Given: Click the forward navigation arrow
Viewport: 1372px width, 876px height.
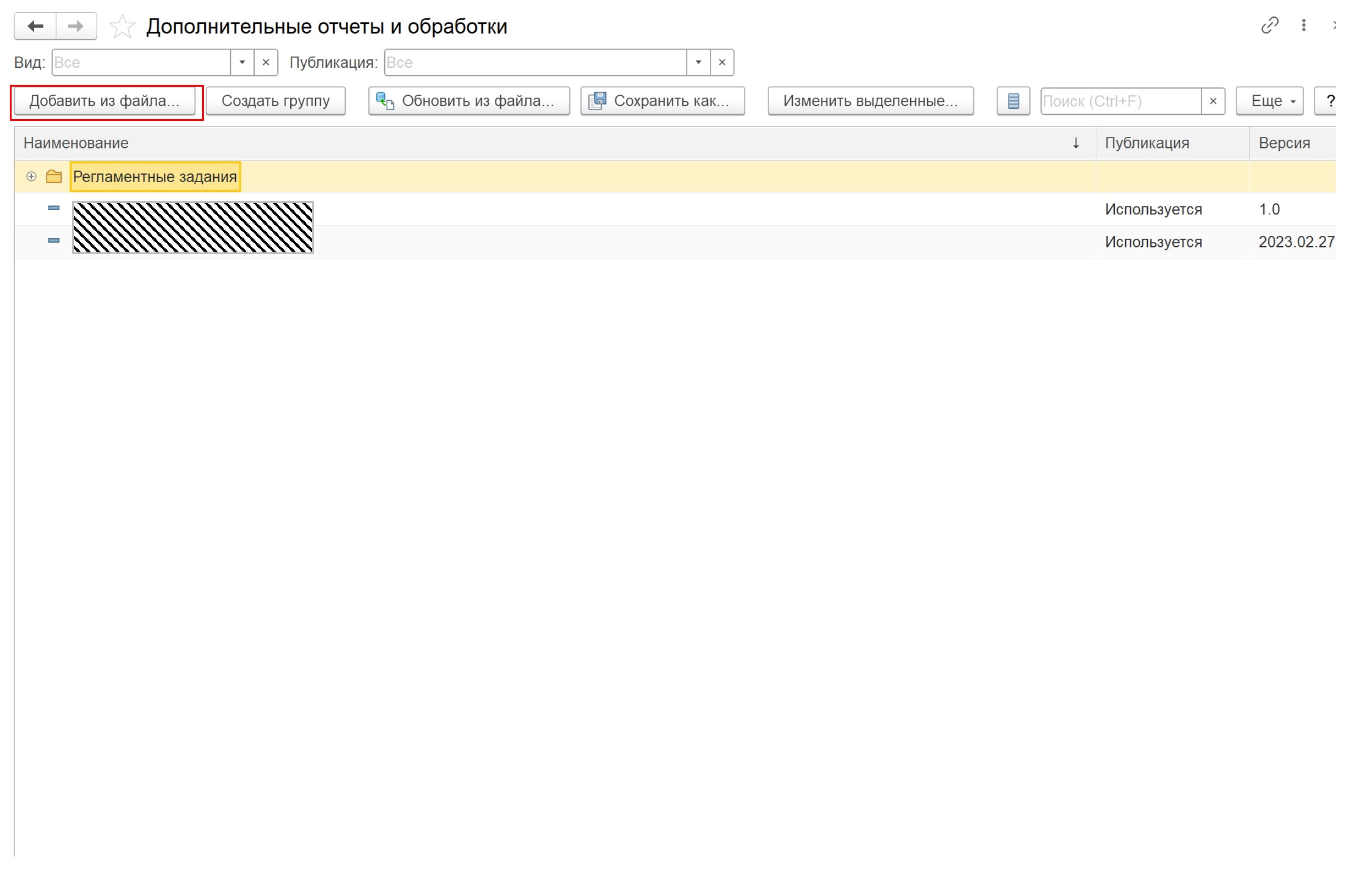Looking at the screenshot, I should (x=76, y=26).
